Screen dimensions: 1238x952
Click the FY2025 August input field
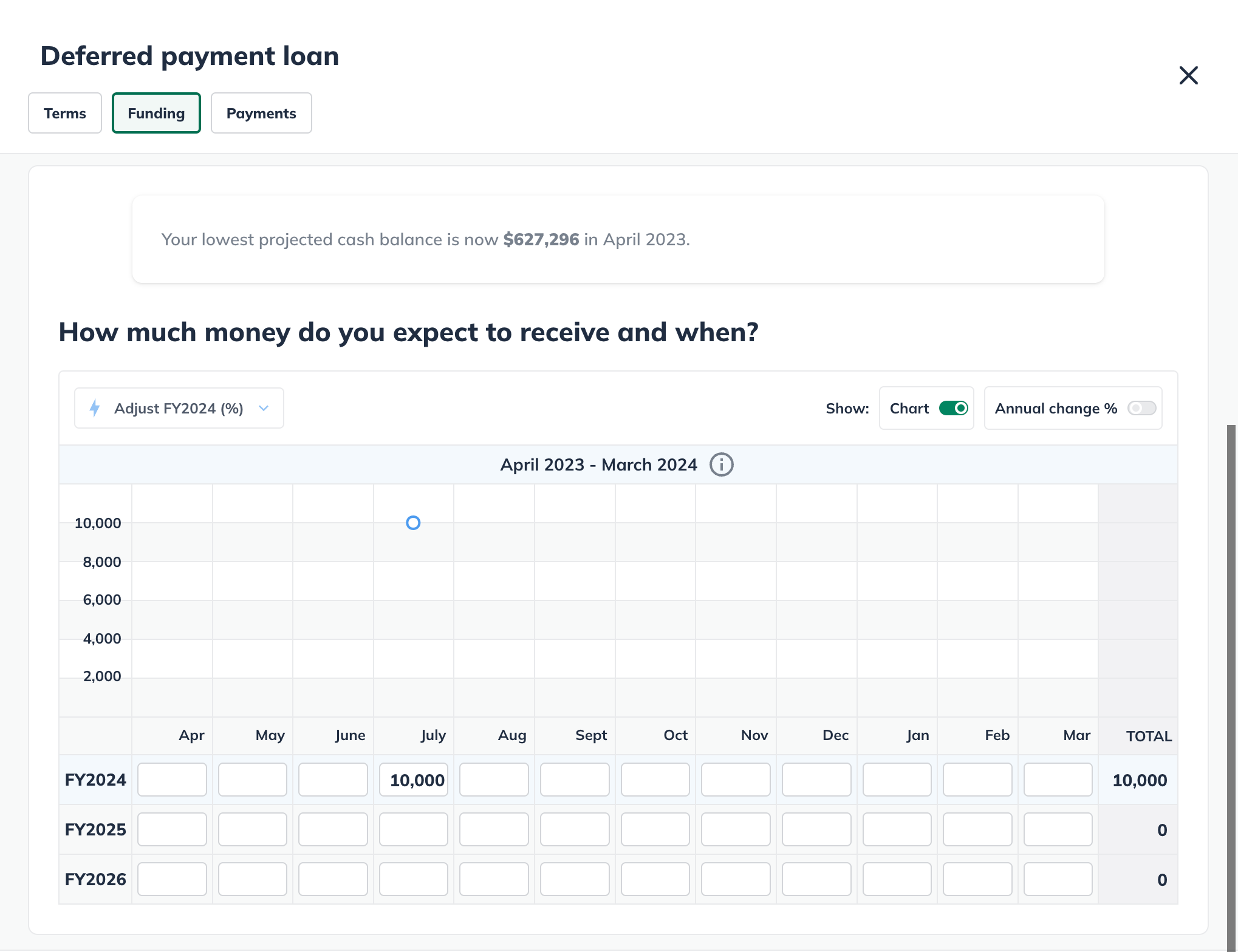click(494, 829)
